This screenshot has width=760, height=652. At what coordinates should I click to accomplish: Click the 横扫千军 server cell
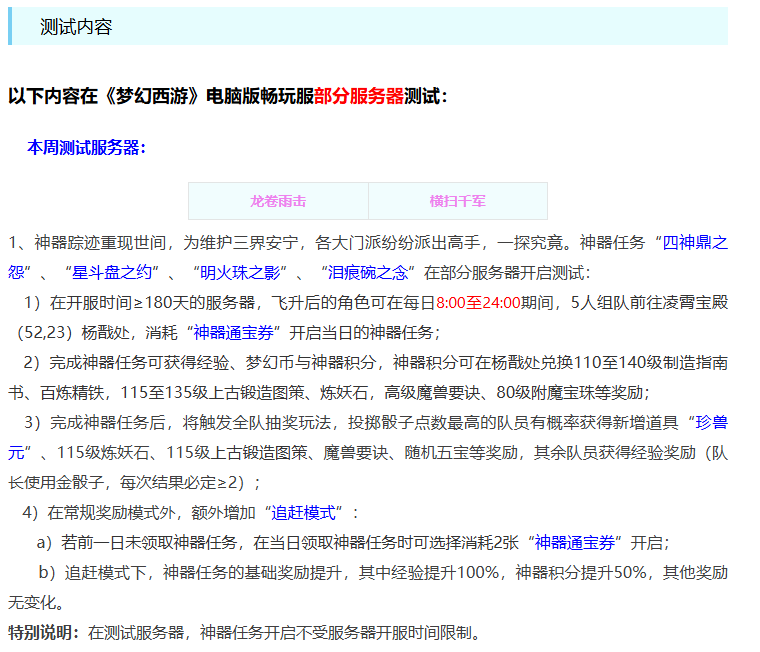point(458,201)
